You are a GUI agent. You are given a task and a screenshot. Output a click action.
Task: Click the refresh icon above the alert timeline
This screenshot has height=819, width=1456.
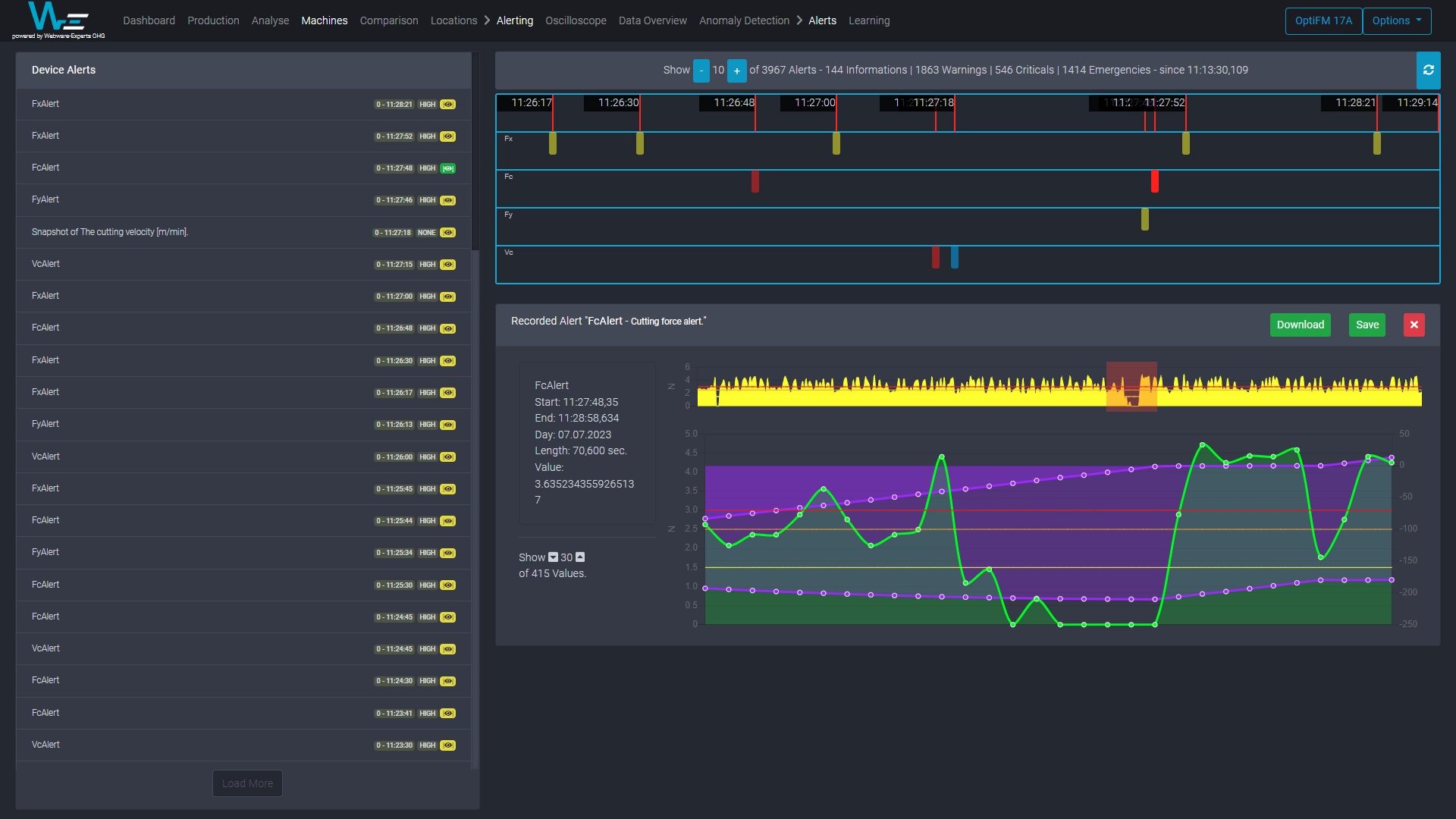(1430, 70)
